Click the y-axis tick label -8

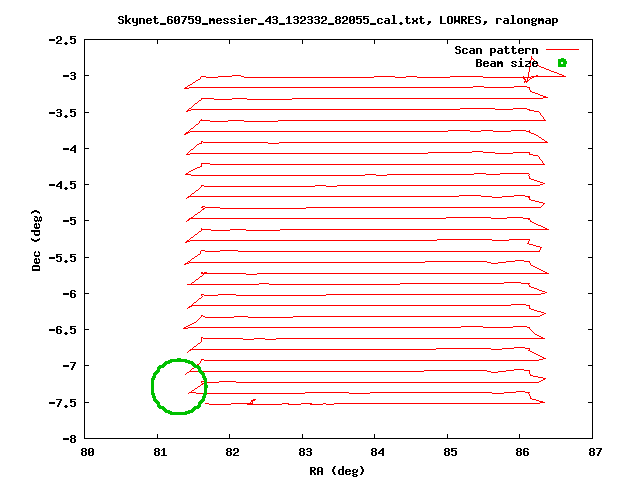[69, 440]
